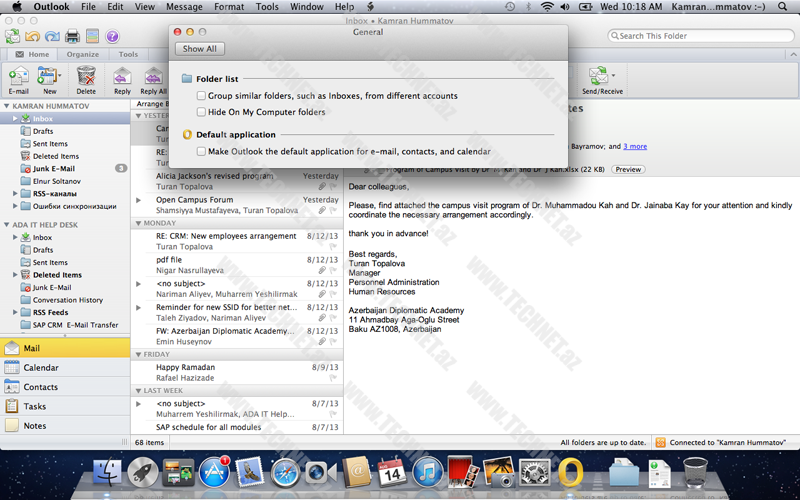The height and width of the screenshot is (500, 800).
Task: Click the Print icon in the toolbar
Action: [x=72, y=36]
